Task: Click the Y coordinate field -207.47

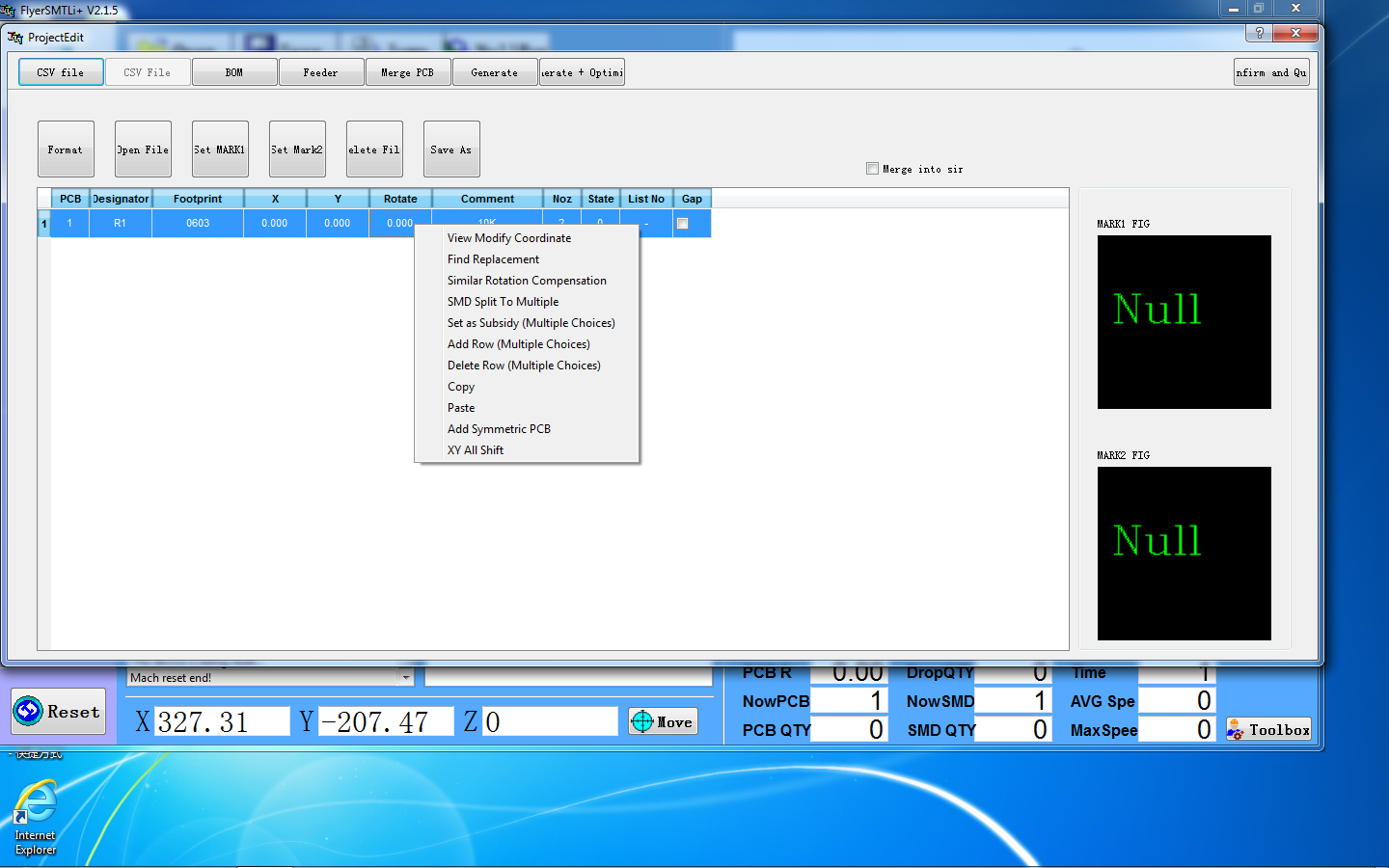Action: point(386,721)
